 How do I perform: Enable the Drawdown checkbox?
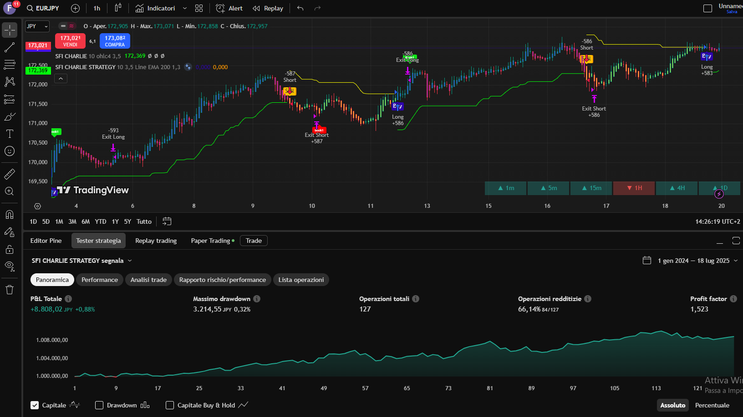(99, 405)
